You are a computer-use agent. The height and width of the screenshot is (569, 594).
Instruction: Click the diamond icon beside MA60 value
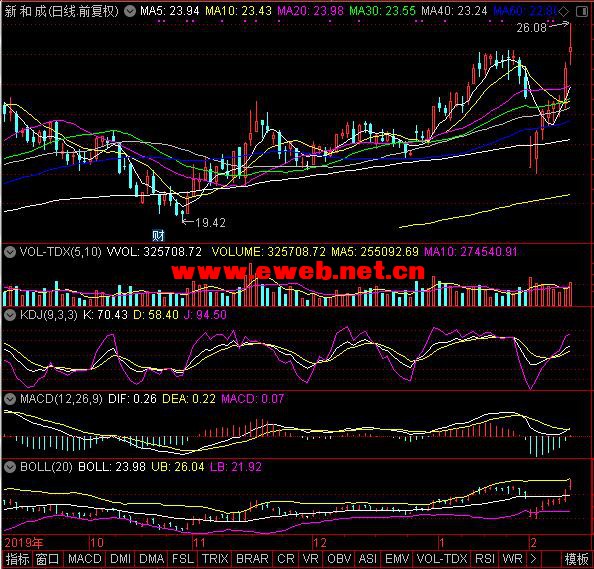(x=564, y=12)
